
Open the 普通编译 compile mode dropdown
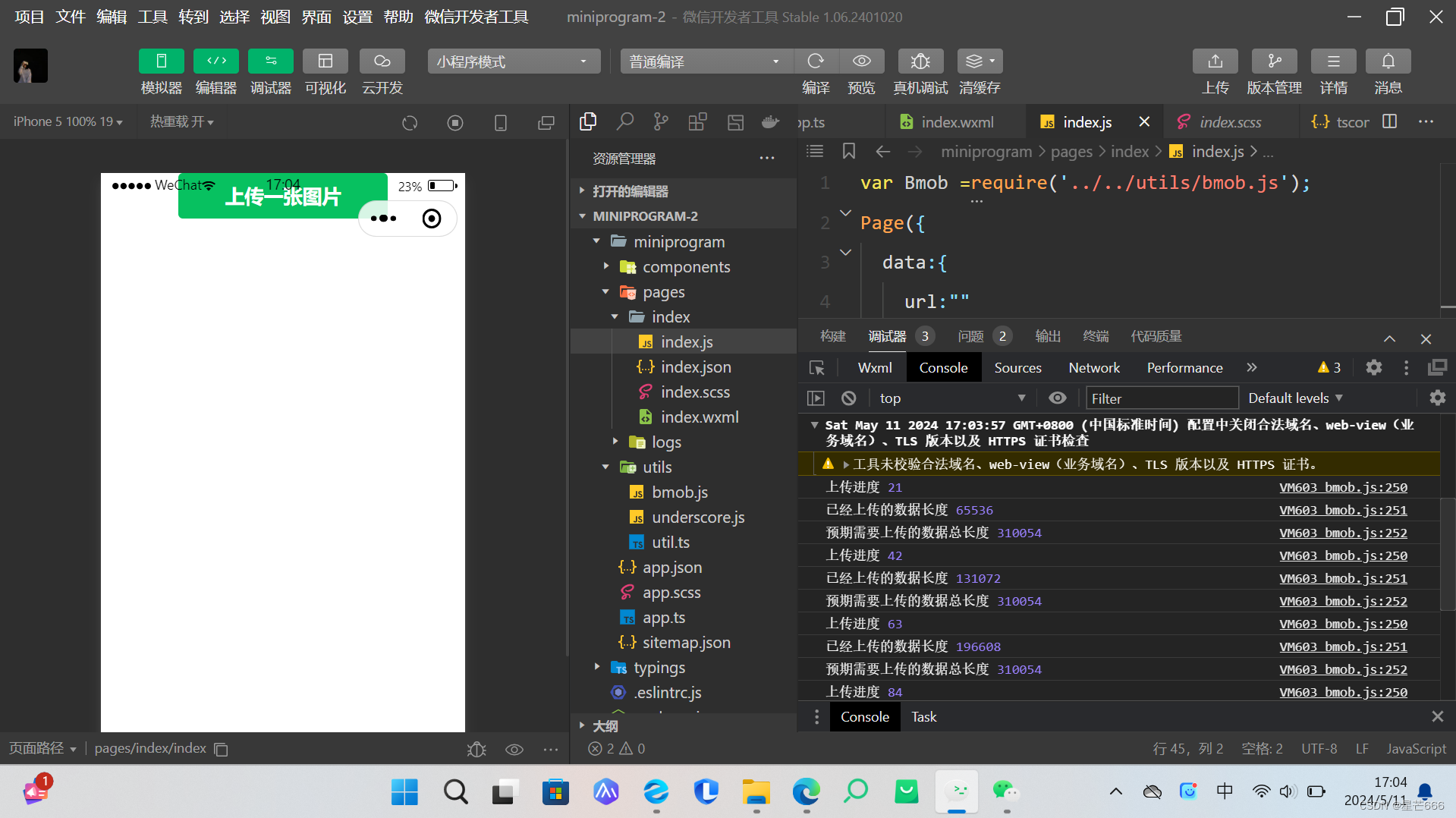pyautogui.click(x=706, y=61)
